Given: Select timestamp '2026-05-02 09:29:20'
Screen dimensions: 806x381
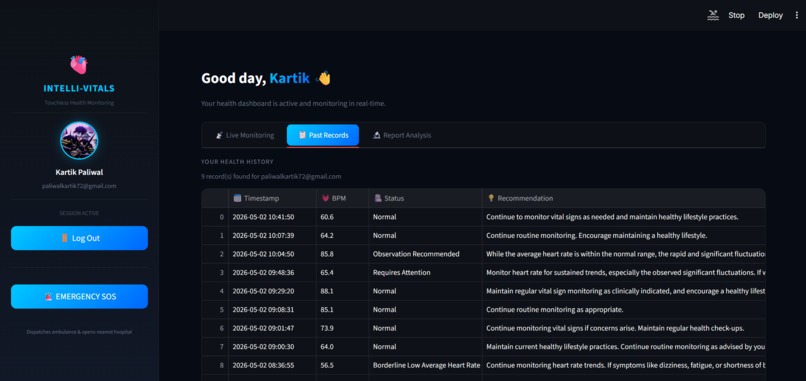Looking at the screenshot, I should 263,291.
